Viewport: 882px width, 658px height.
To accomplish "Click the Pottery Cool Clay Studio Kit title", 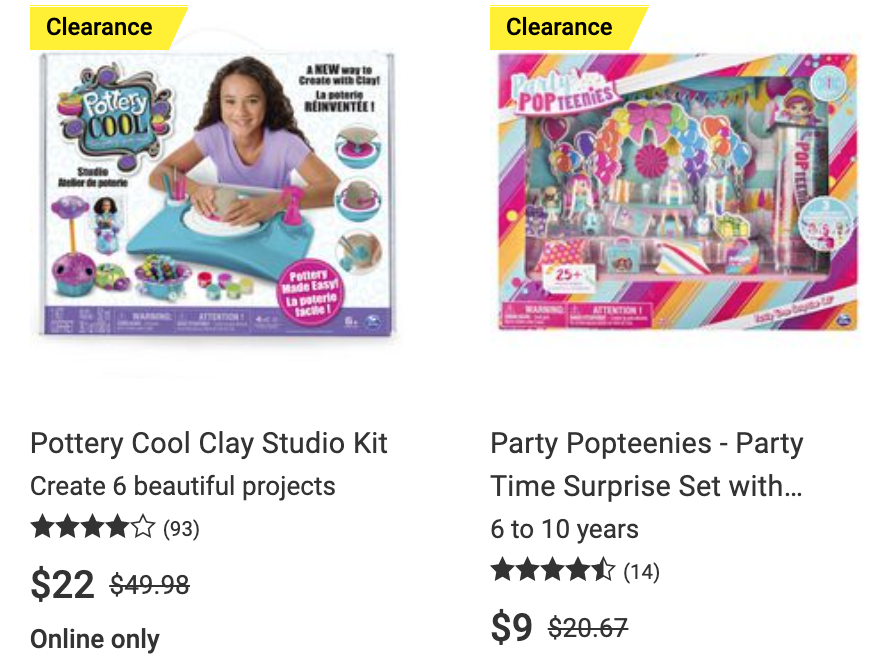I will (x=209, y=443).
